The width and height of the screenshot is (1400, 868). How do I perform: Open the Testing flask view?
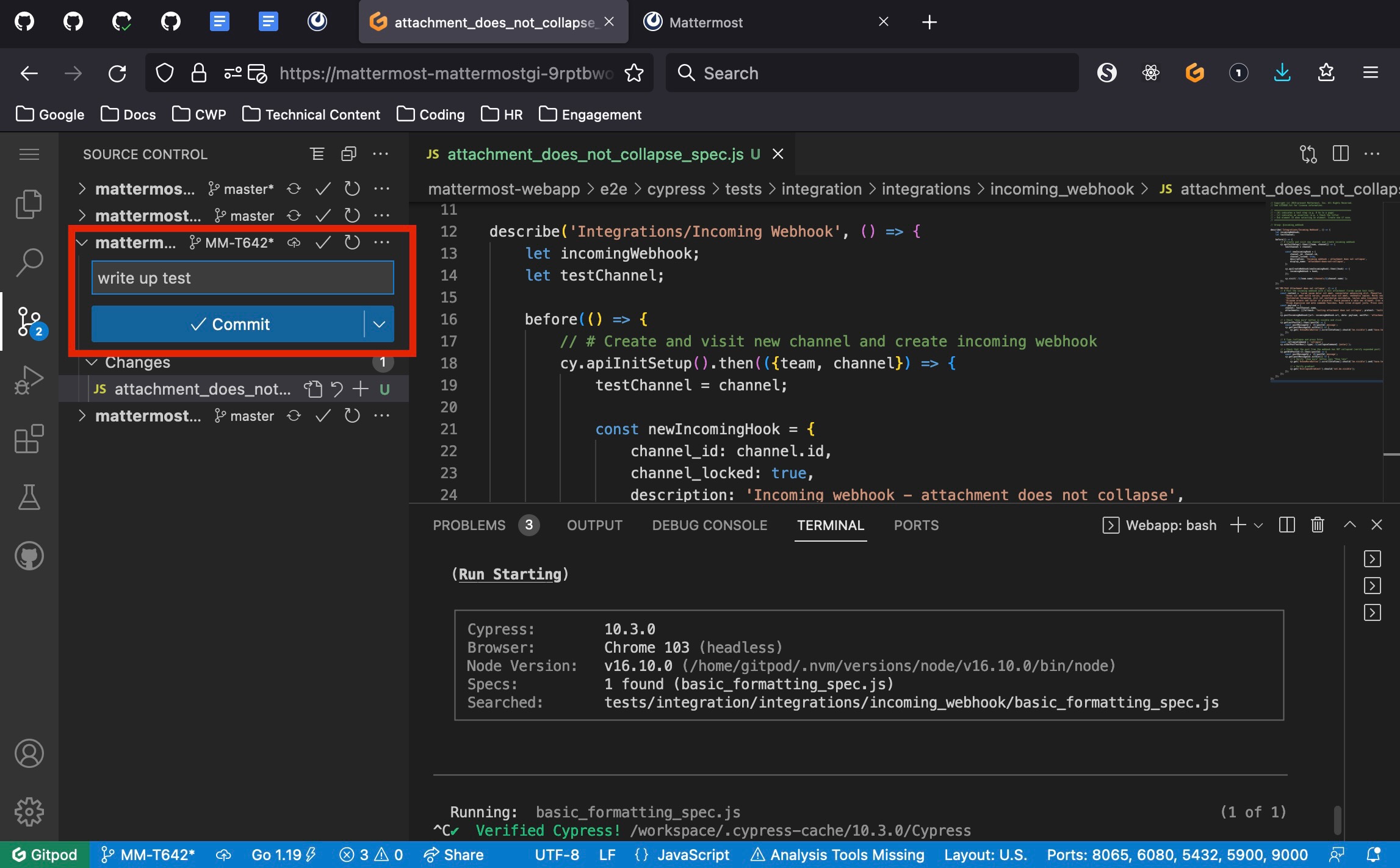pyautogui.click(x=29, y=497)
